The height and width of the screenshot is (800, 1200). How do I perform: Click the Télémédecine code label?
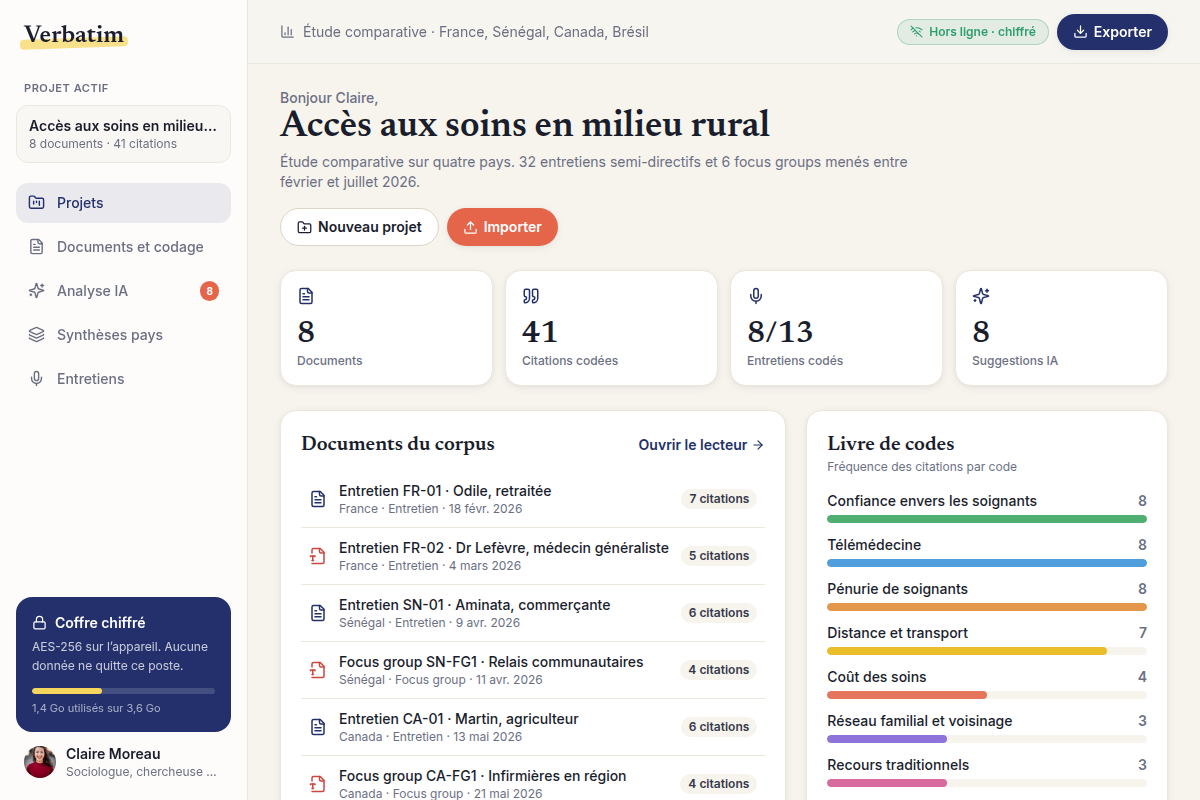coord(874,545)
